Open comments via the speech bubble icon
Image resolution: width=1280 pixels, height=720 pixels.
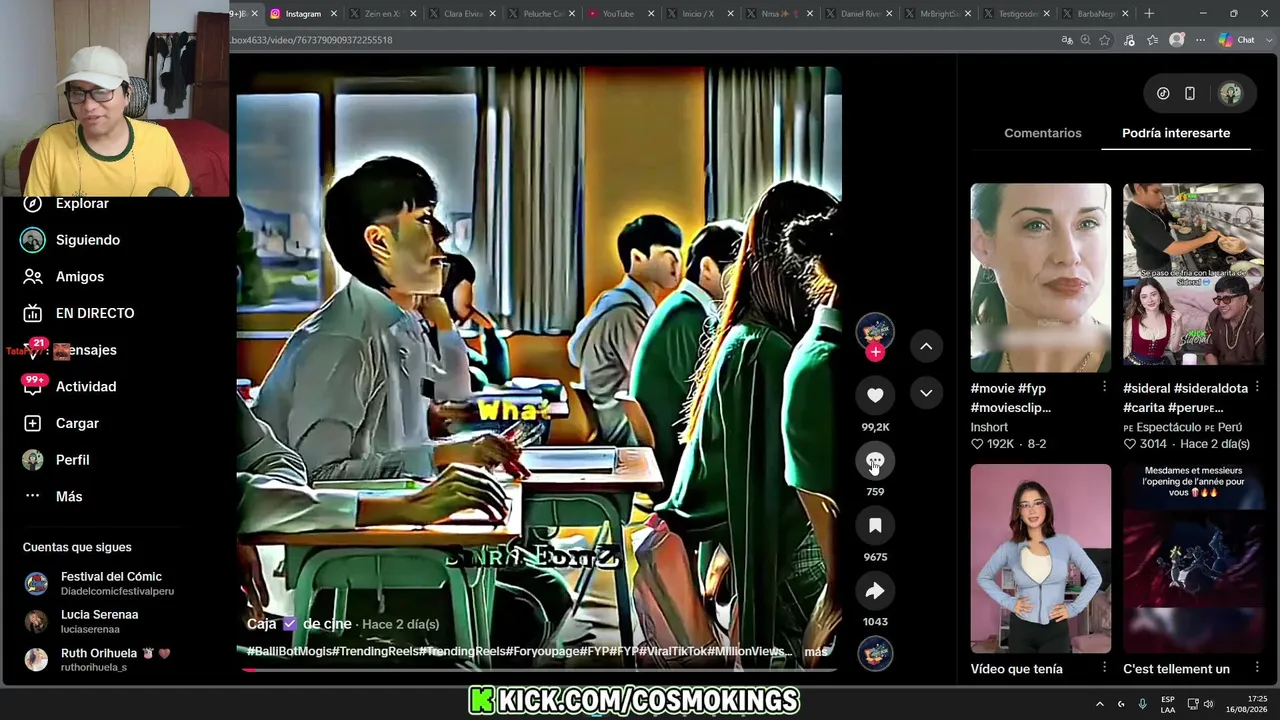click(x=875, y=461)
